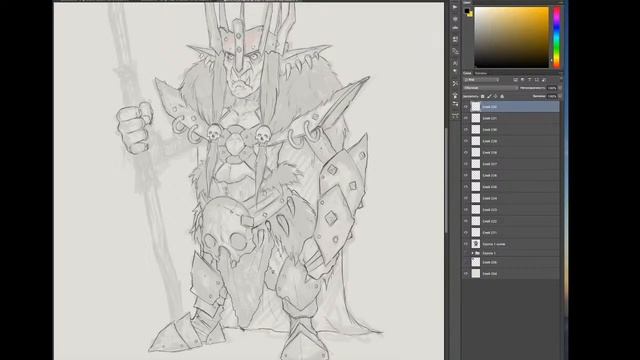Filter layers by adjustment layers icon
This screenshot has height=360, width=640.
click(522, 80)
